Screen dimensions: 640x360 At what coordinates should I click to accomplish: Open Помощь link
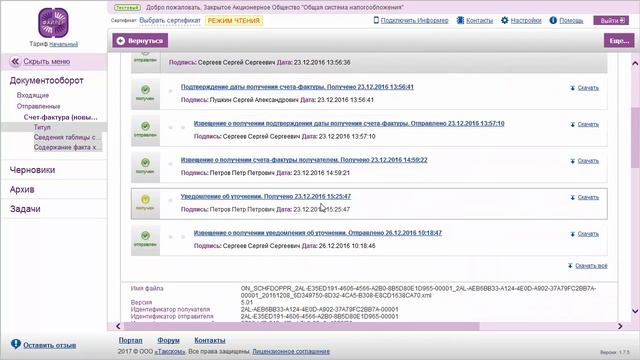tap(571, 20)
